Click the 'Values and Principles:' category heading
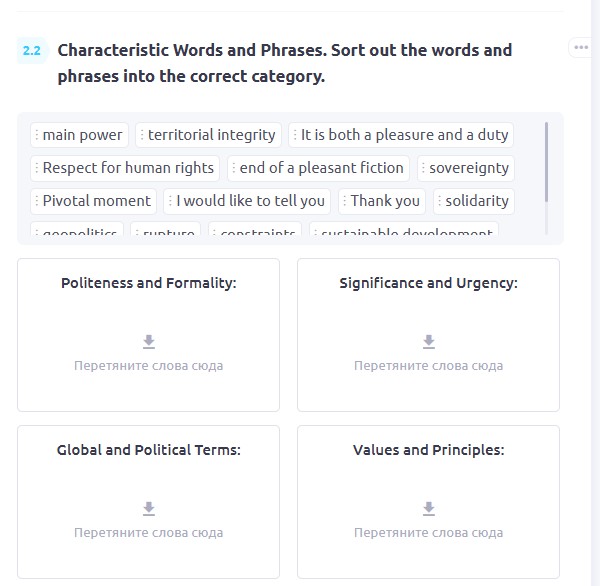The image size is (600, 586). 428,450
